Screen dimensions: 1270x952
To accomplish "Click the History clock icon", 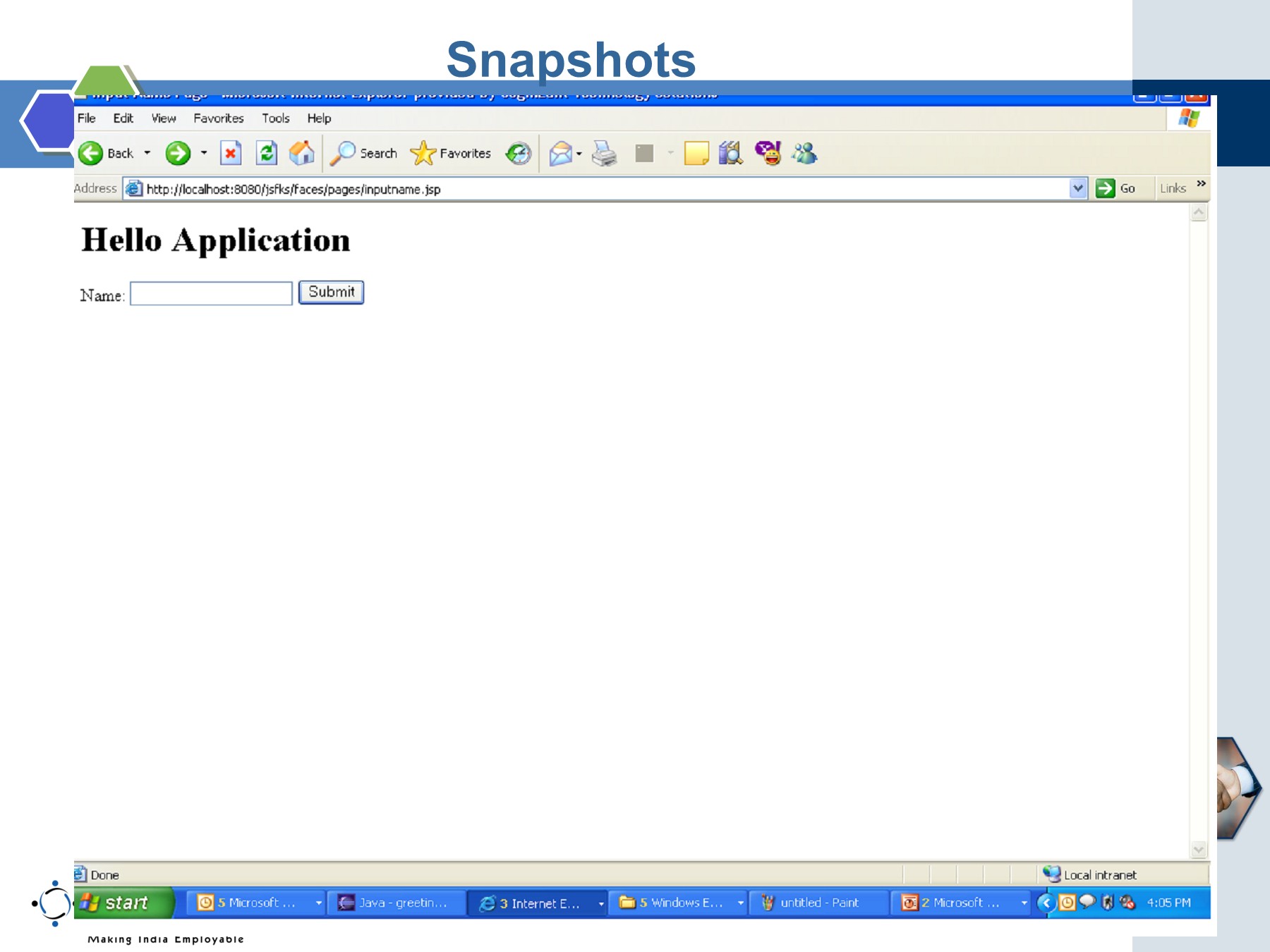I will 517,153.
